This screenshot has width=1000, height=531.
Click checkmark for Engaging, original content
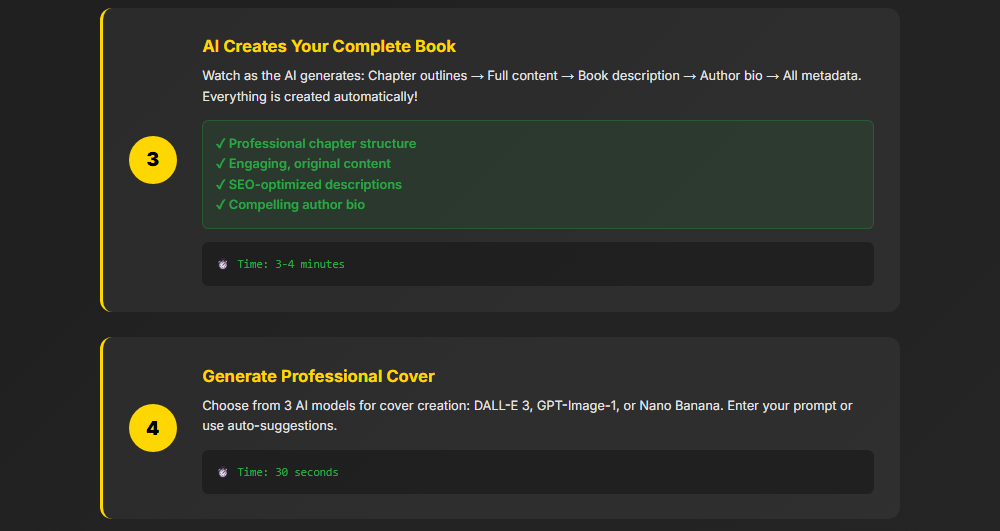[220, 164]
